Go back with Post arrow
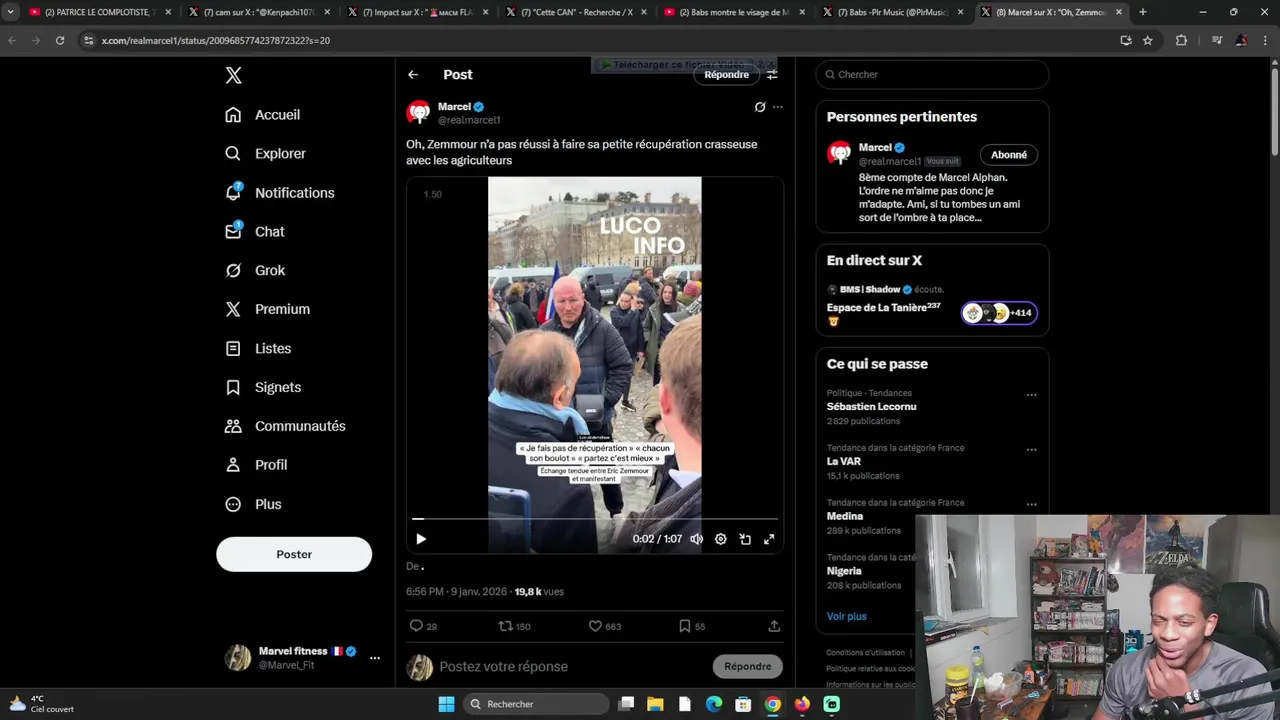 [413, 75]
